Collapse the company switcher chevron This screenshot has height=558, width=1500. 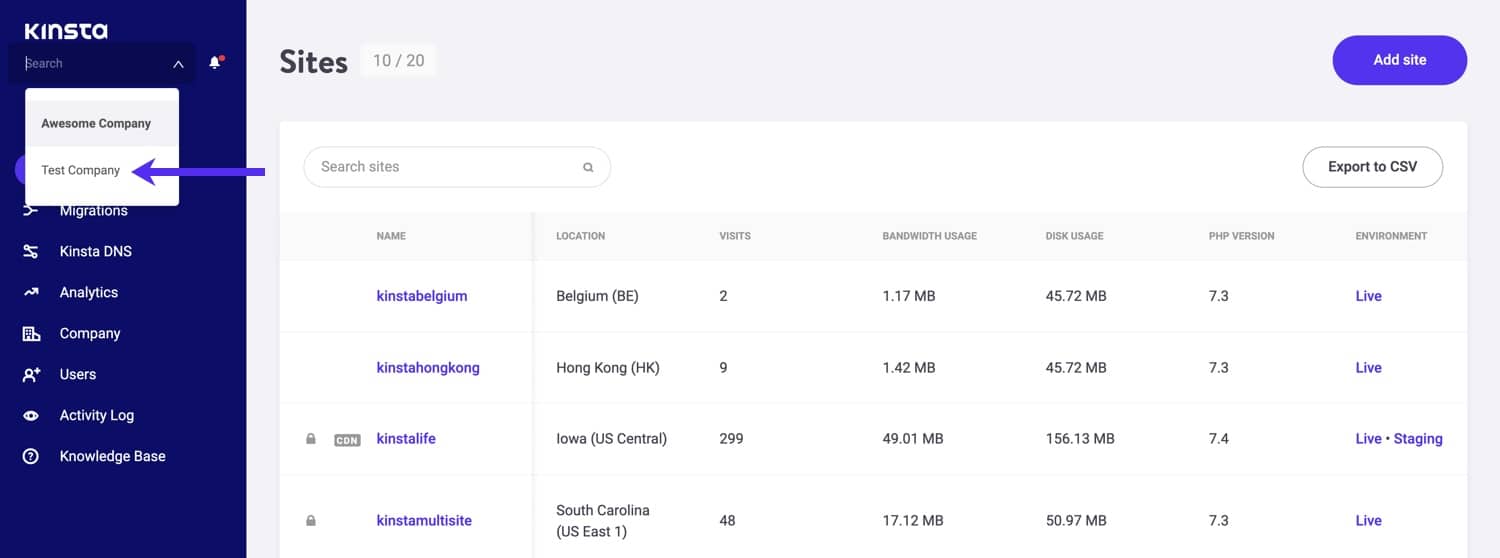178,64
